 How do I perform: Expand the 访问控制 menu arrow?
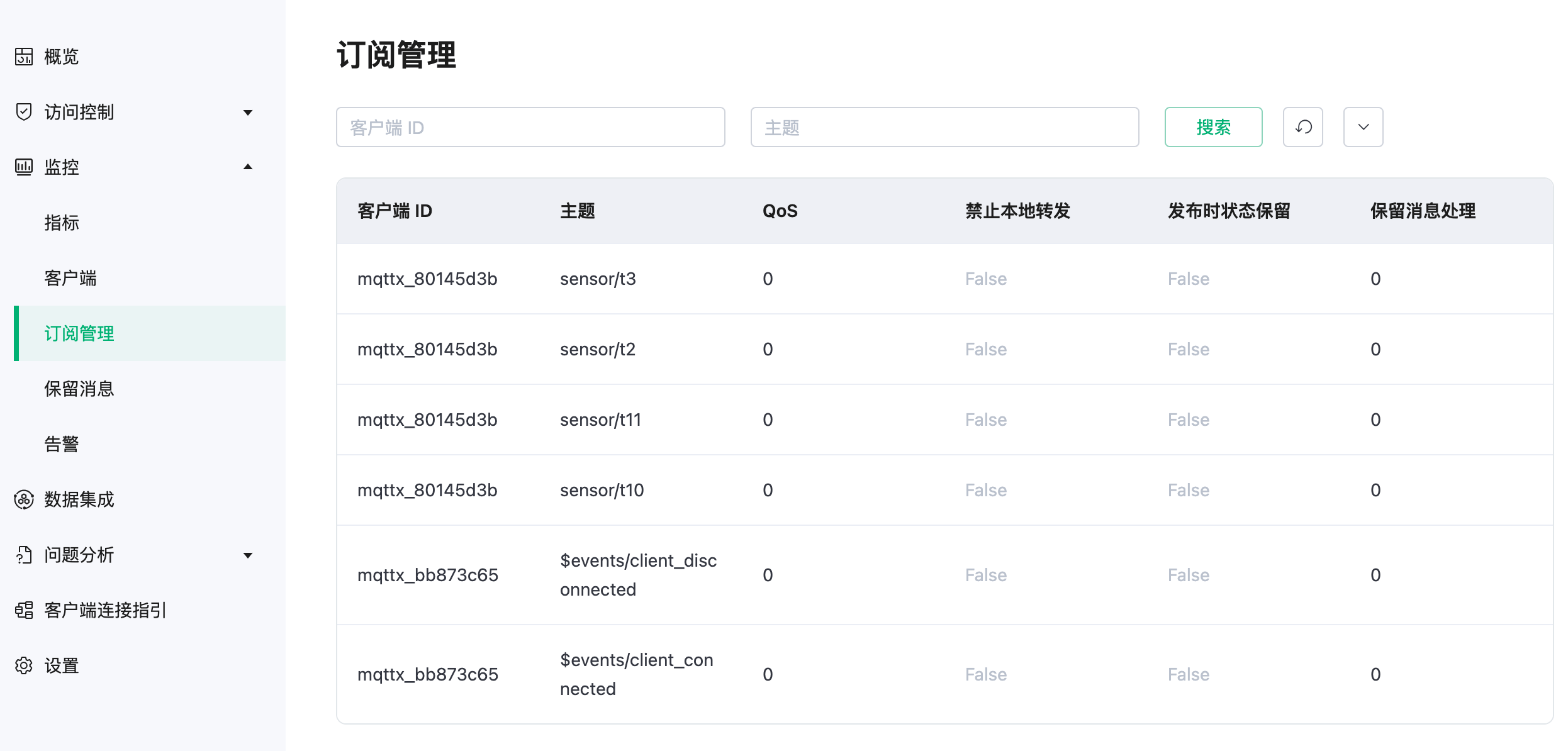(x=248, y=113)
